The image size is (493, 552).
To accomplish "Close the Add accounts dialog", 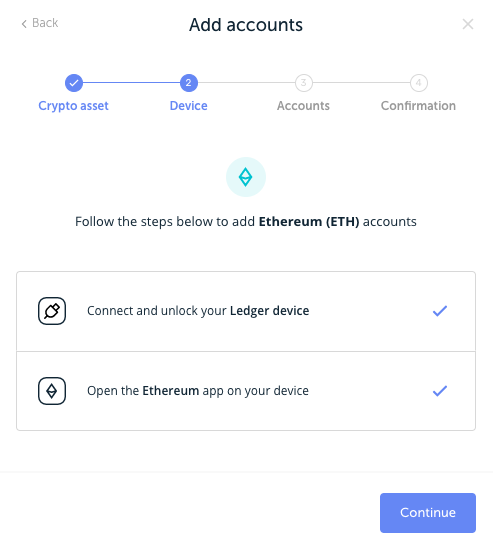I will point(468,24).
